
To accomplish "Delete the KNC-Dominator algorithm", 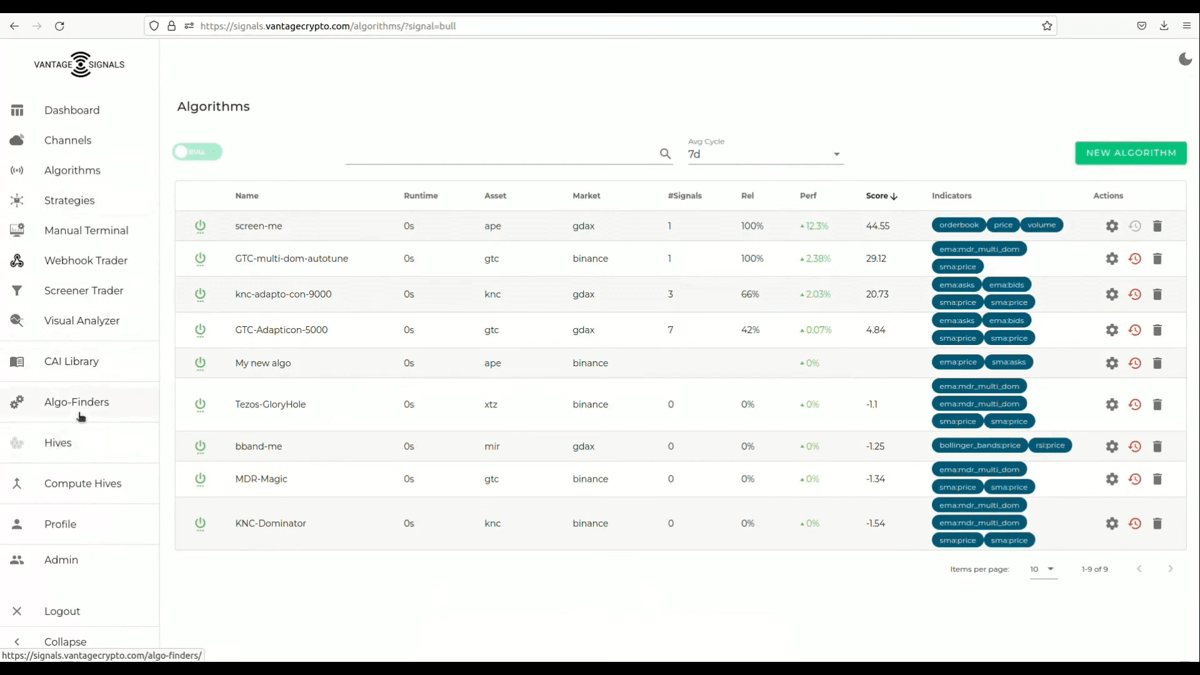I will point(1157,523).
